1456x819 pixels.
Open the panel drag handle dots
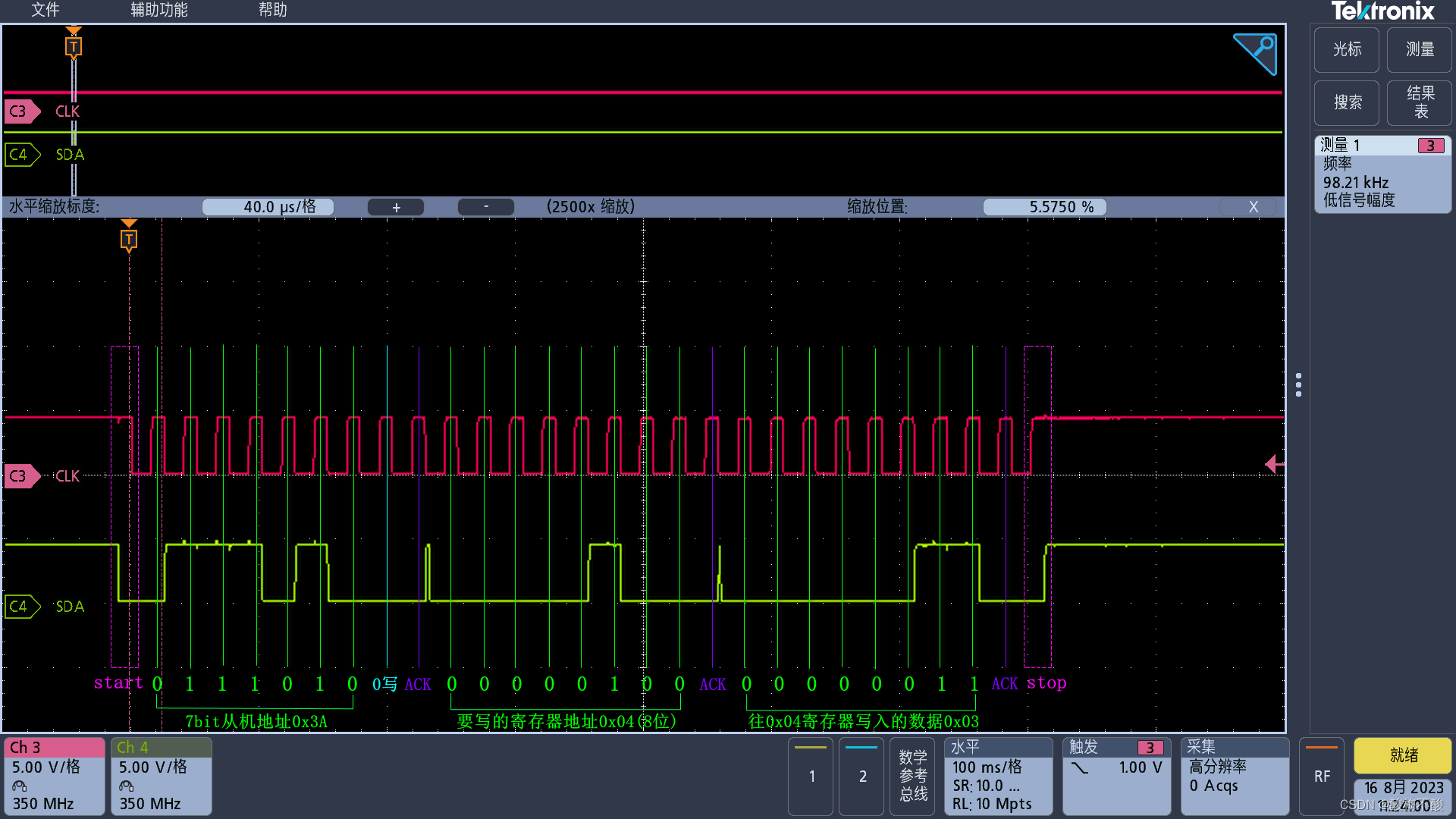coord(1298,384)
